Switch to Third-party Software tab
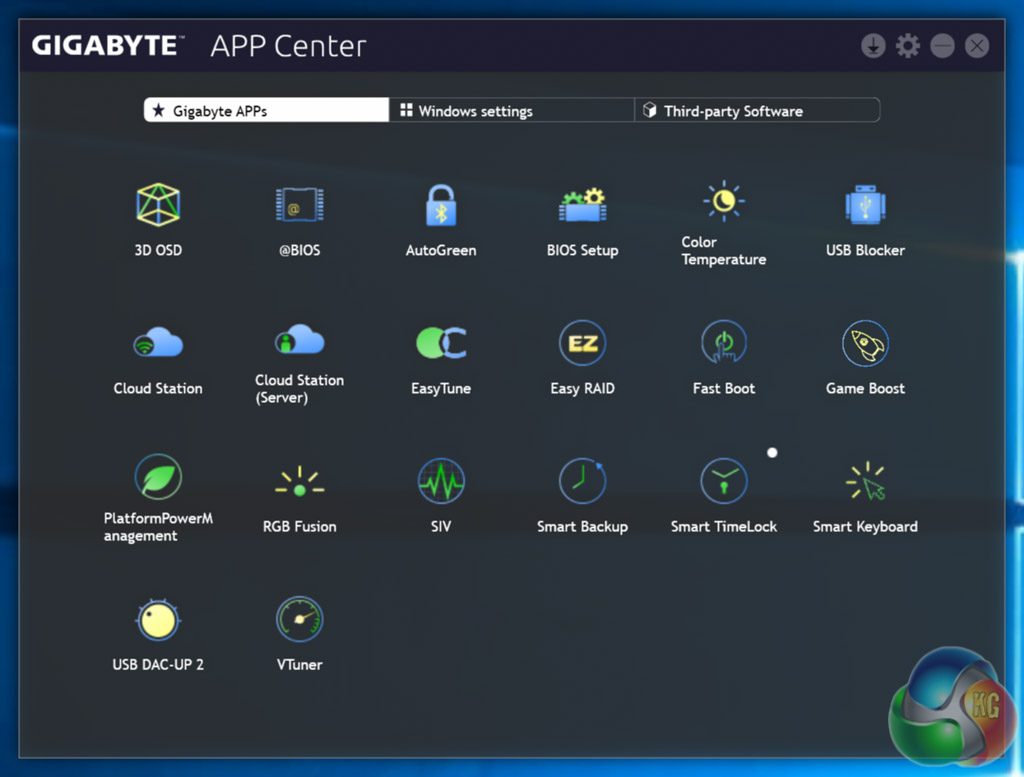1024x777 pixels. pyautogui.click(x=757, y=111)
